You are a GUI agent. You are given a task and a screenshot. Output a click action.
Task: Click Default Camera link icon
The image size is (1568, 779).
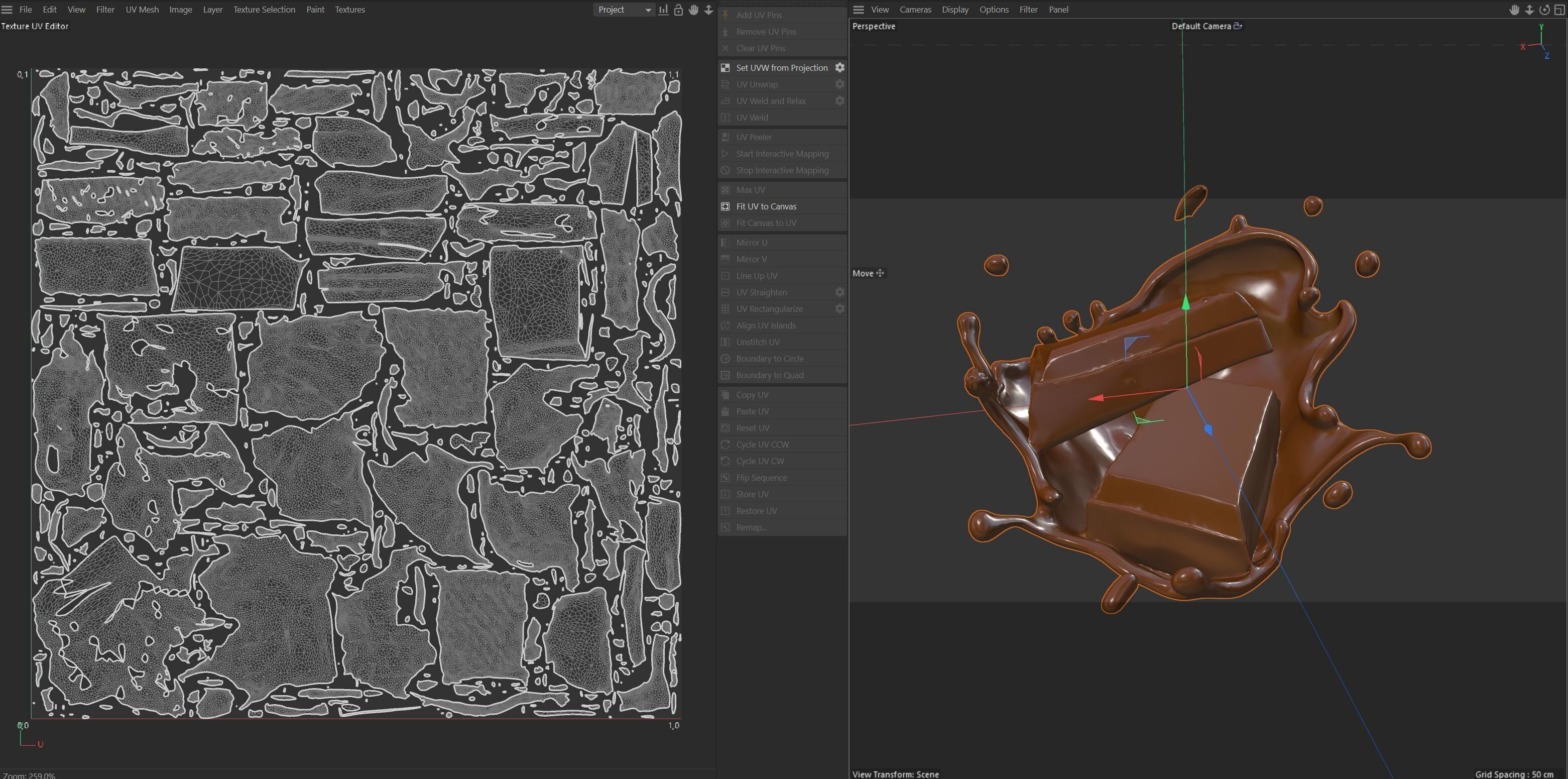pos(1238,26)
